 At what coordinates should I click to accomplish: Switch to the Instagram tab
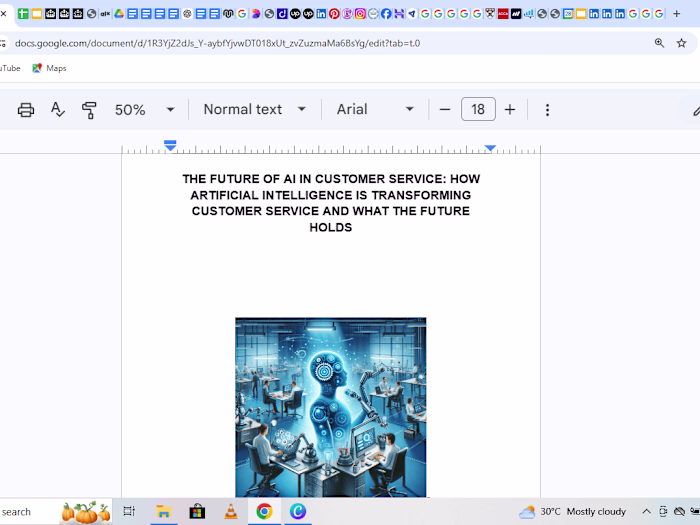[x=360, y=14]
